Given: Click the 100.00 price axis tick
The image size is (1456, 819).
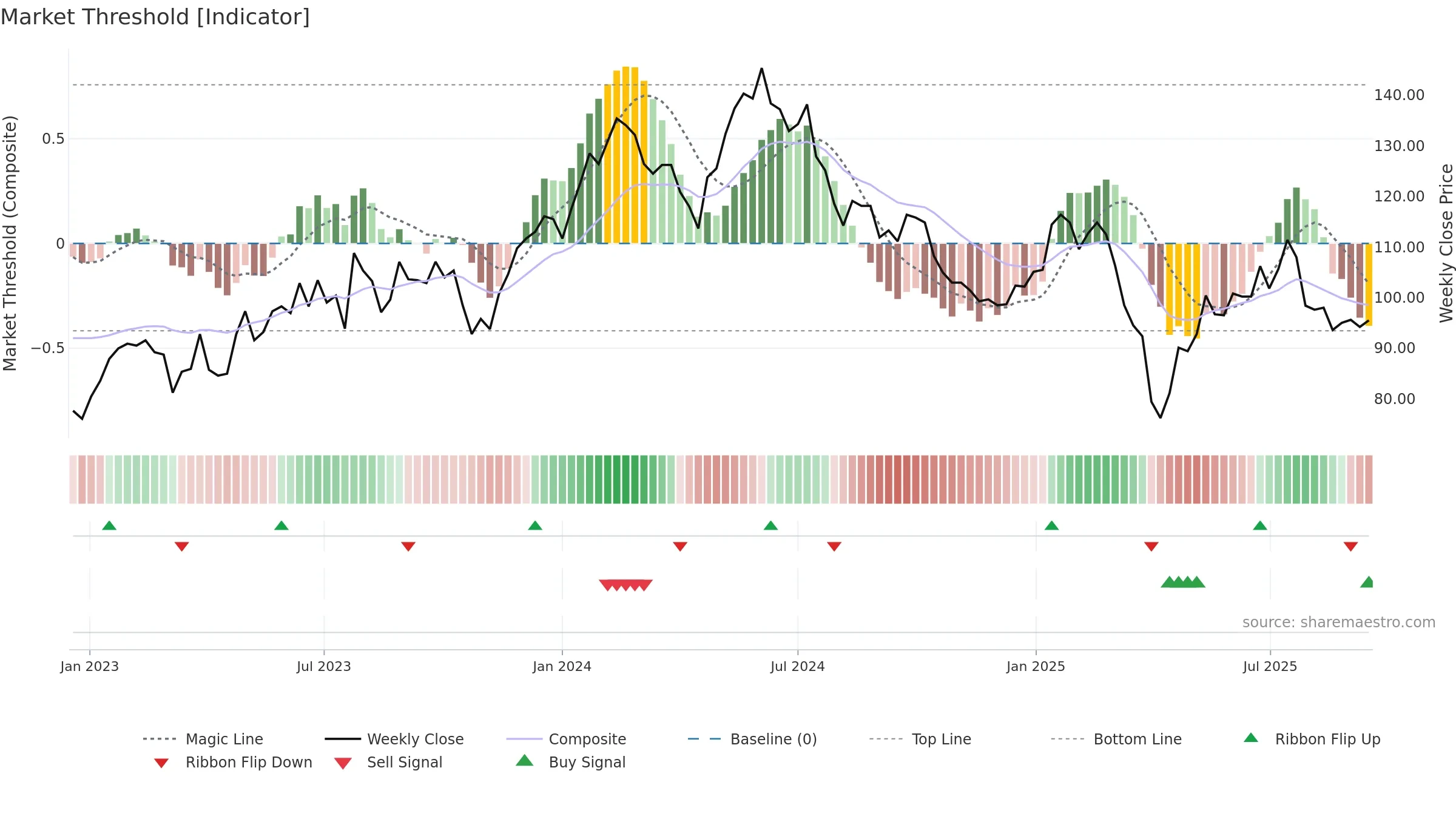Looking at the screenshot, I should point(1400,298).
